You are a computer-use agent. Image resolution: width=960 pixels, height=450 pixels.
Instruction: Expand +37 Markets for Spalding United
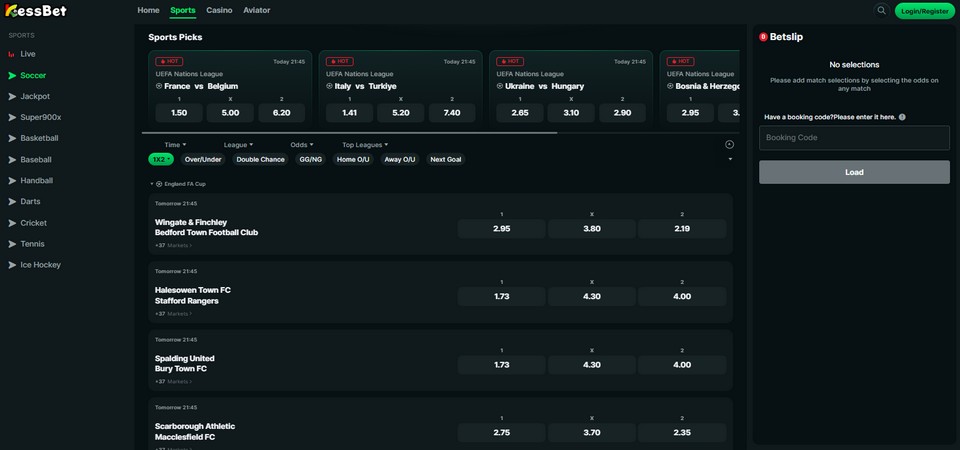coord(173,381)
